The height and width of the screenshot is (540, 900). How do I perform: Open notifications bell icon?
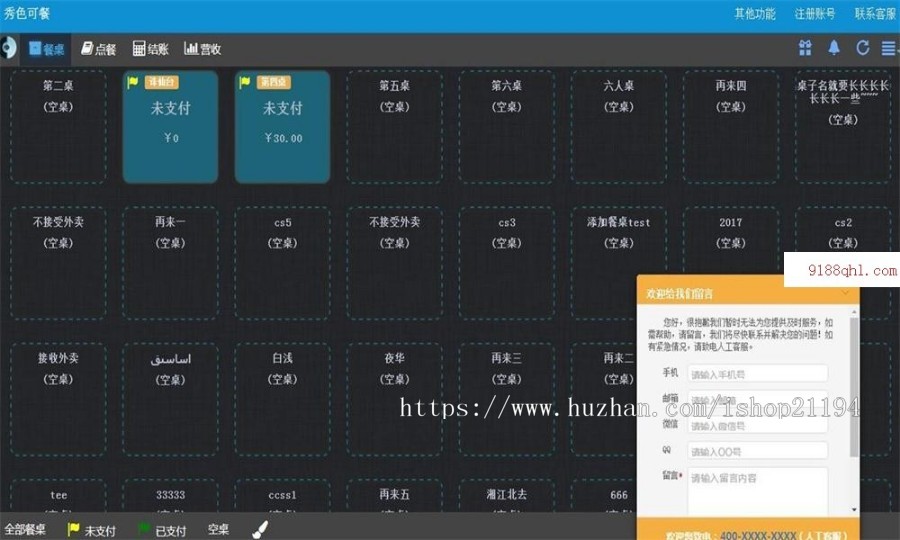coord(834,48)
